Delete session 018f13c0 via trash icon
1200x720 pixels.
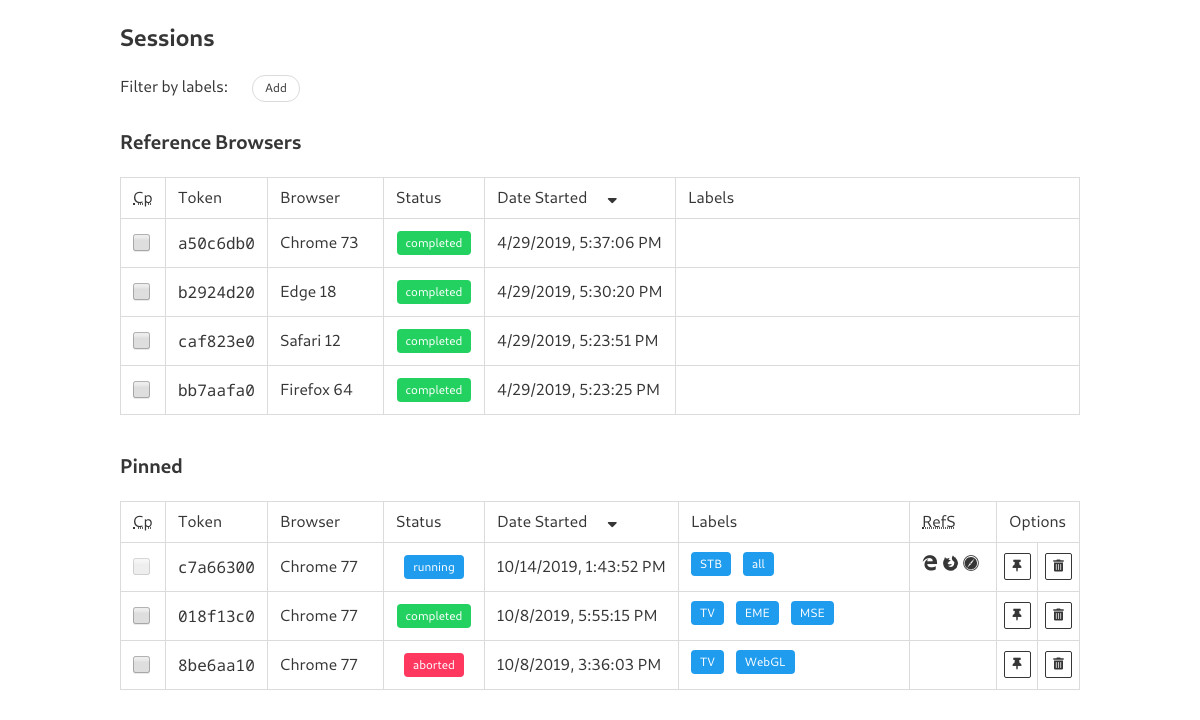[1058, 616]
